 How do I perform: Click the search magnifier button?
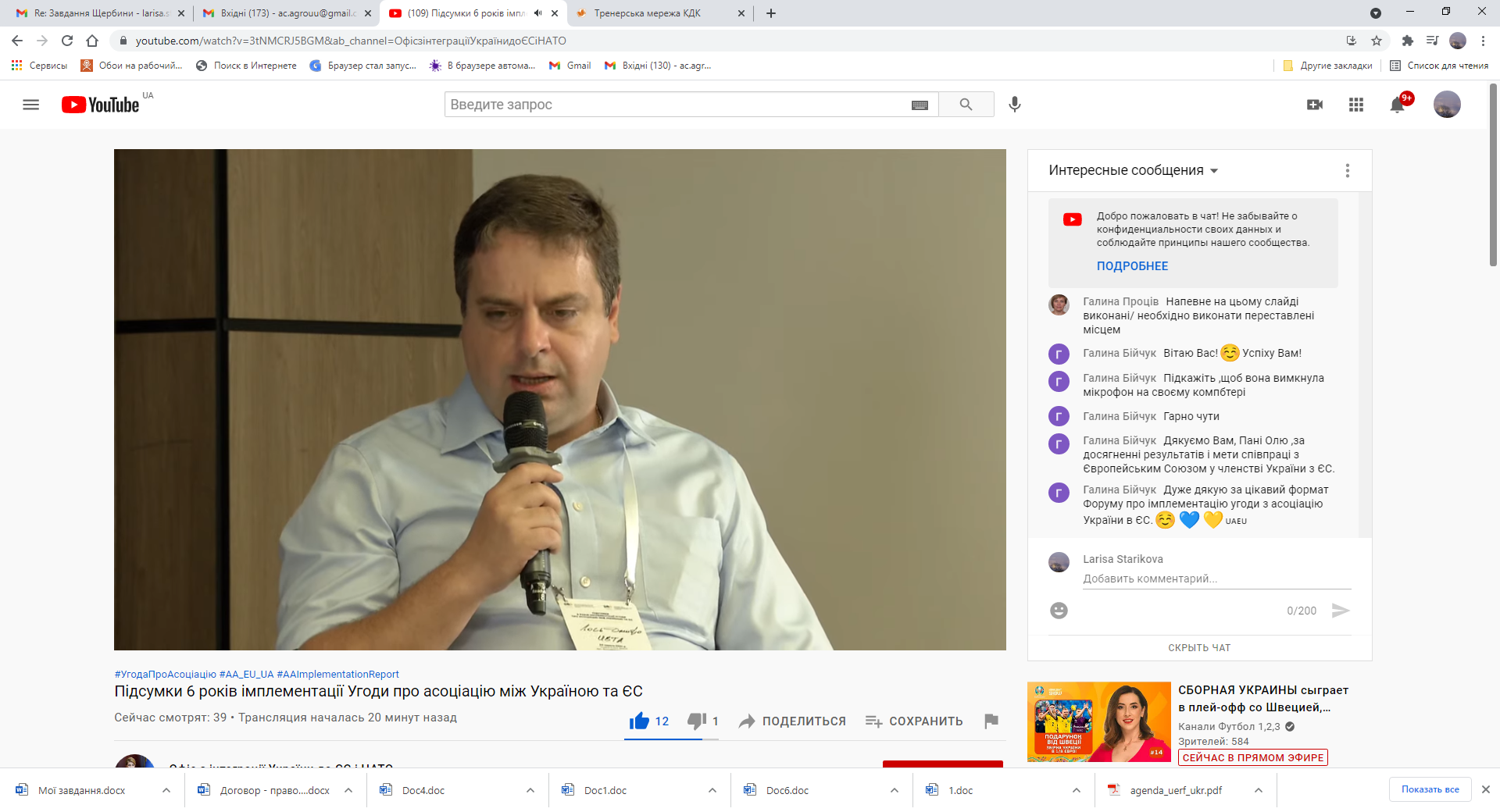coord(966,105)
